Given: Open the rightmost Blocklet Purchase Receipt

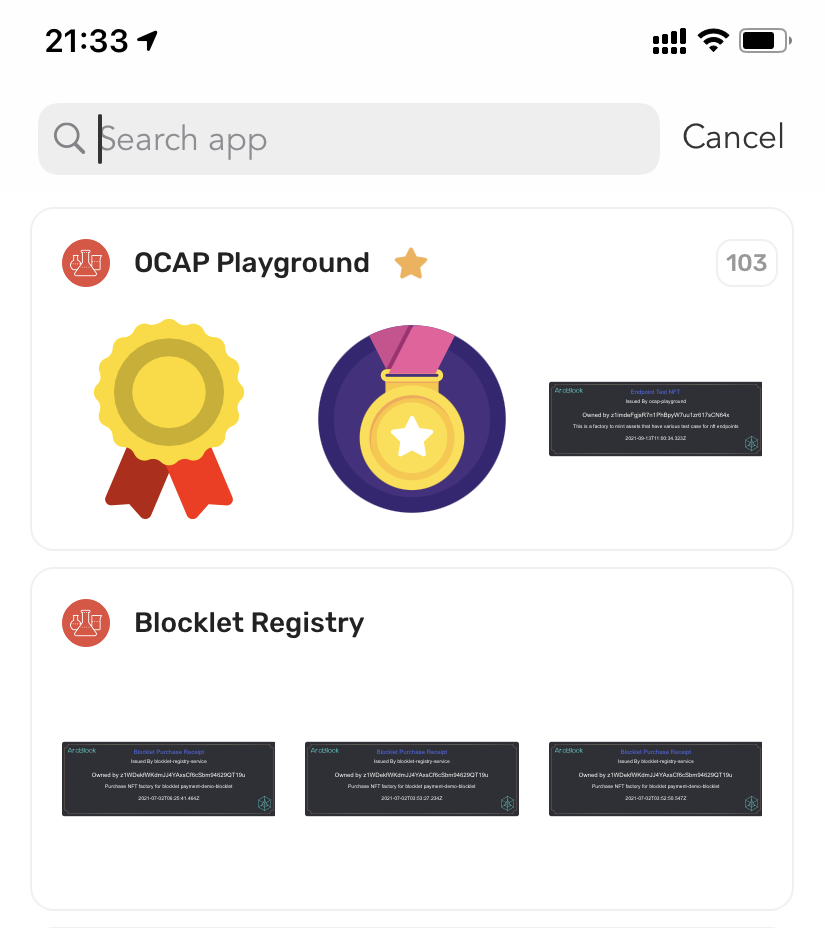Looking at the screenshot, I should [656, 779].
